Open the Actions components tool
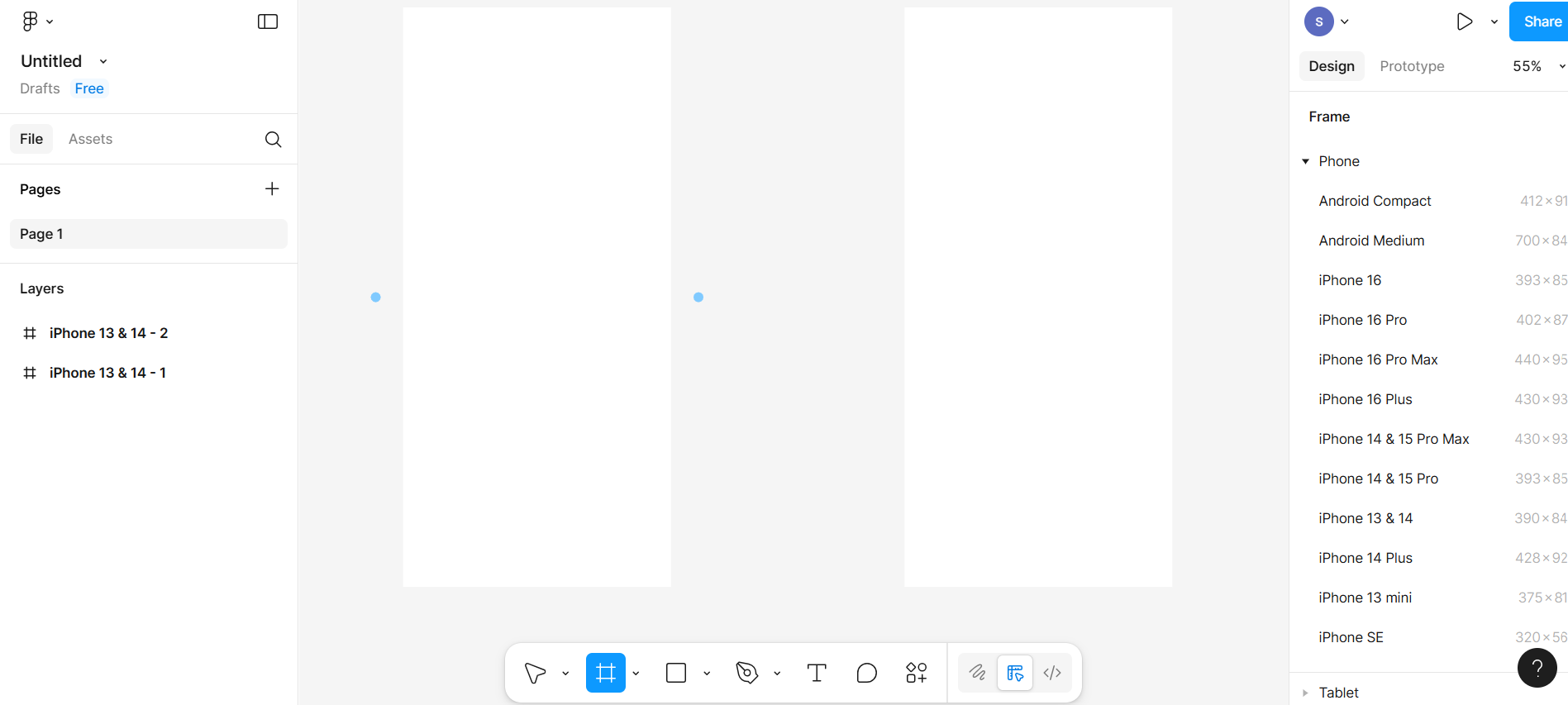Image resolution: width=1568 pixels, height=705 pixels. click(x=916, y=673)
